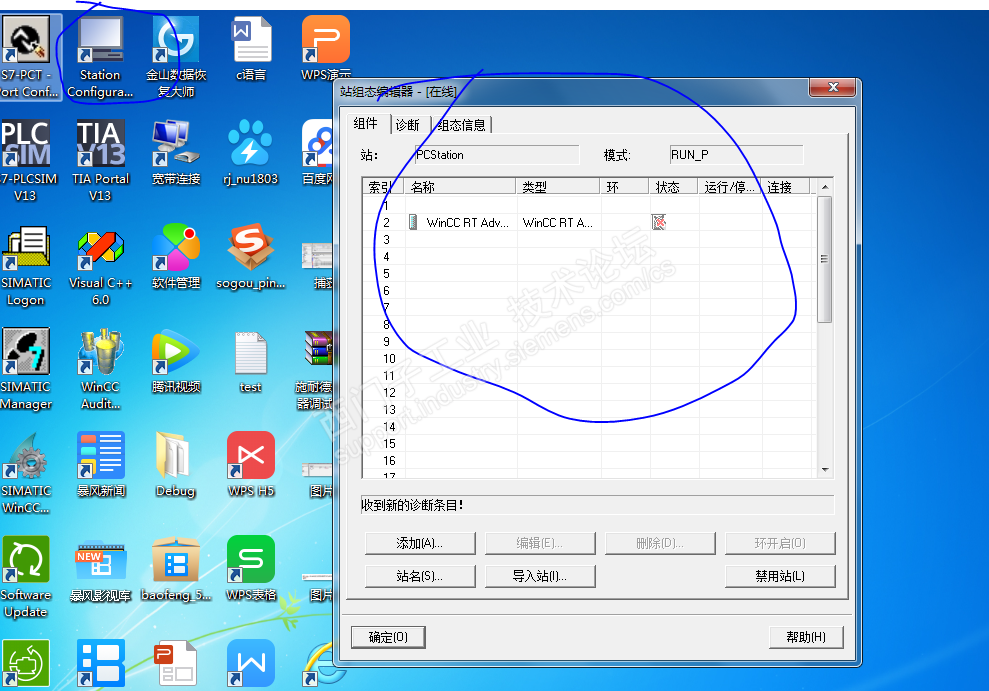The width and height of the screenshot is (989, 691).
Task: Select the component icon beside WinCC RT Adv...
Action: coord(413,222)
